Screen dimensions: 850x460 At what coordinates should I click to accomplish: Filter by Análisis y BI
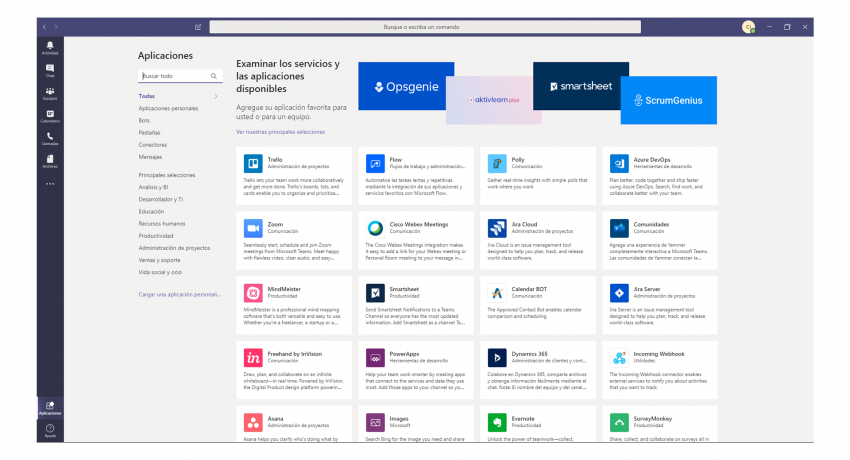coord(153,187)
